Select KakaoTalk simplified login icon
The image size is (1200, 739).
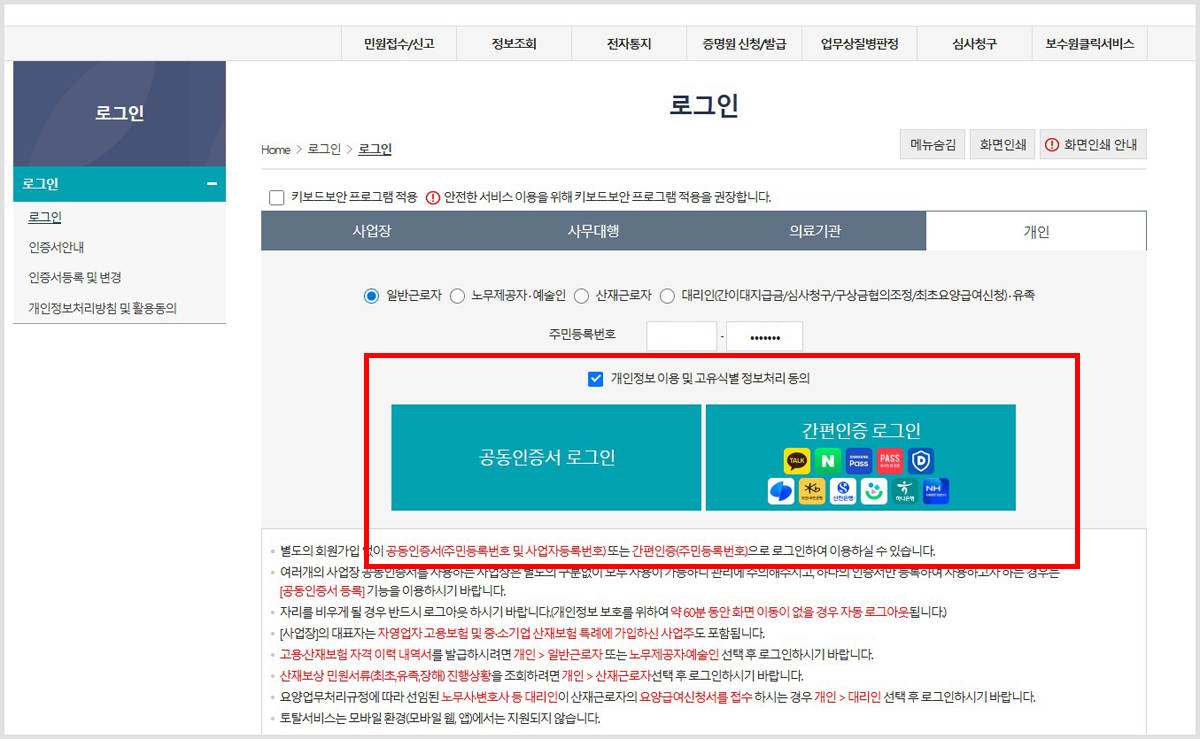coord(796,460)
